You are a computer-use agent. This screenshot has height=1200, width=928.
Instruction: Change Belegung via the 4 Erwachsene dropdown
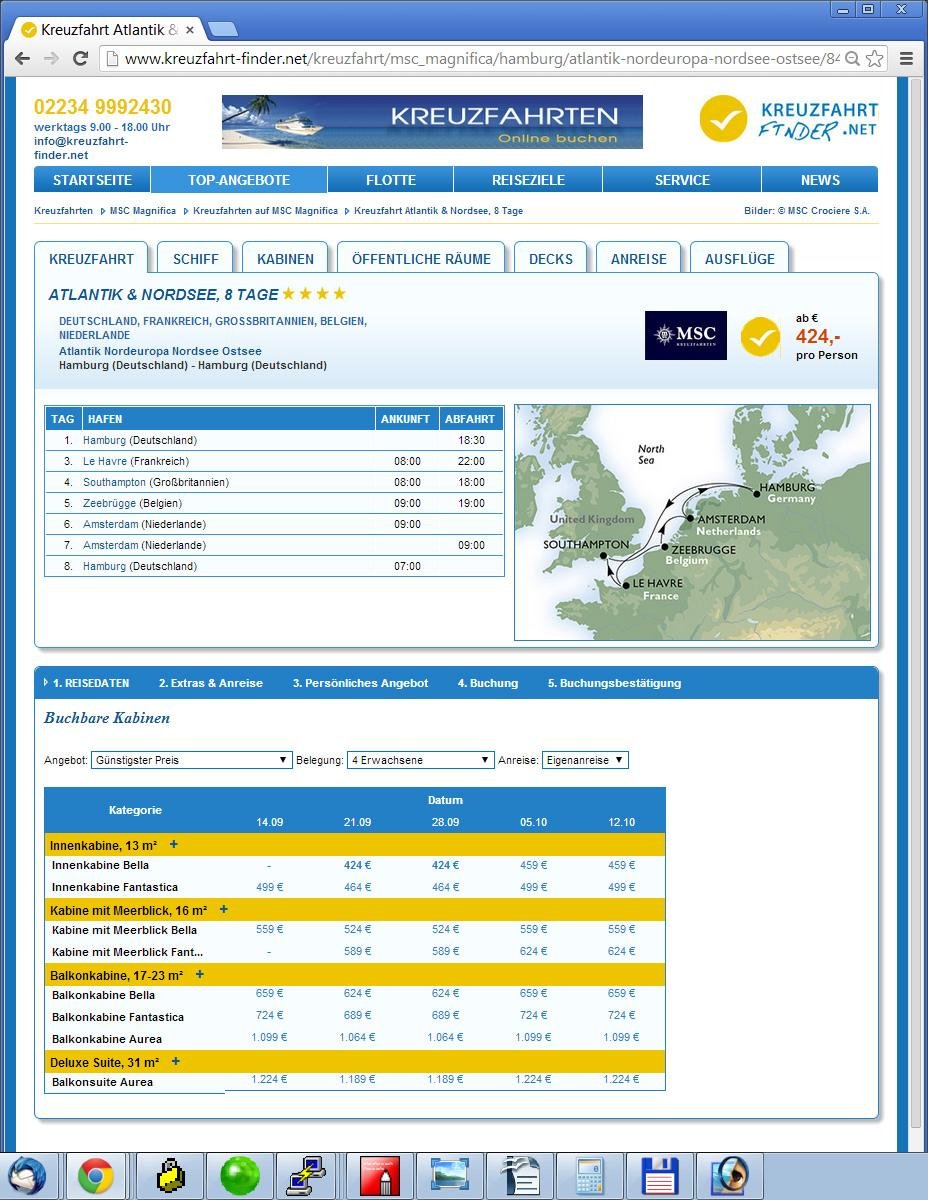click(418, 760)
